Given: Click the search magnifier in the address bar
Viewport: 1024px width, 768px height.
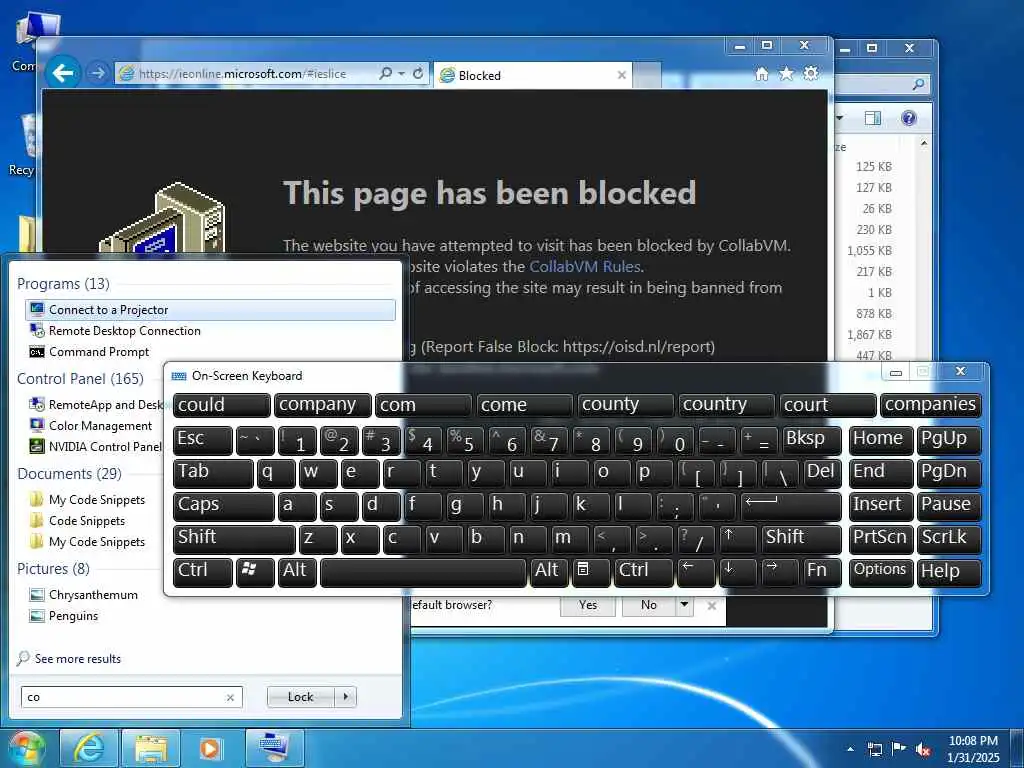Looking at the screenshot, I should [386, 74].
